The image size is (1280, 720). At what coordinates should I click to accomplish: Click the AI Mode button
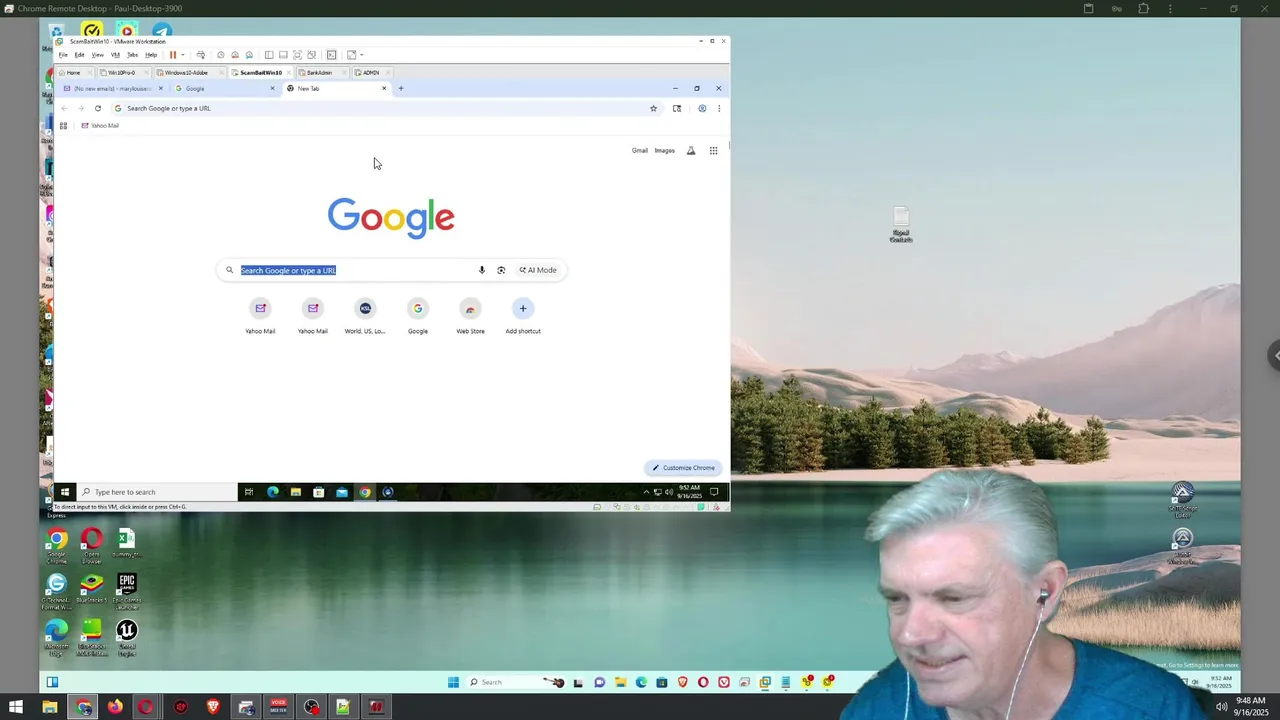point(538,270)
